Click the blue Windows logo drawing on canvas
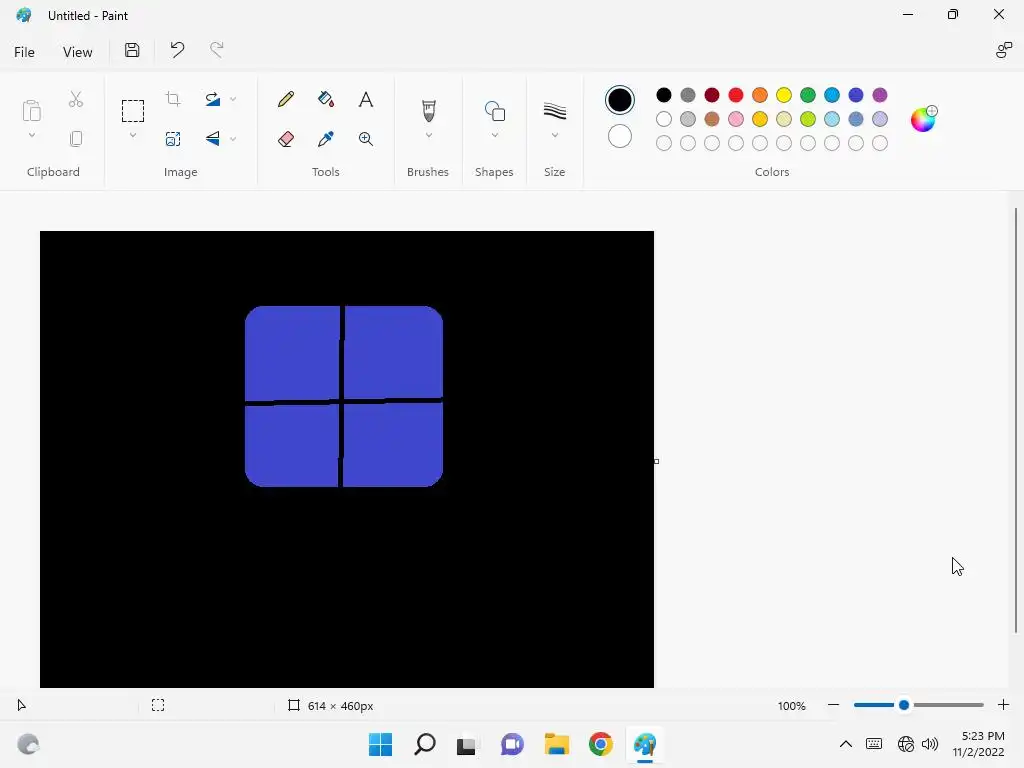The height and width of the screenshot is (768, 1024). (344, 396)
